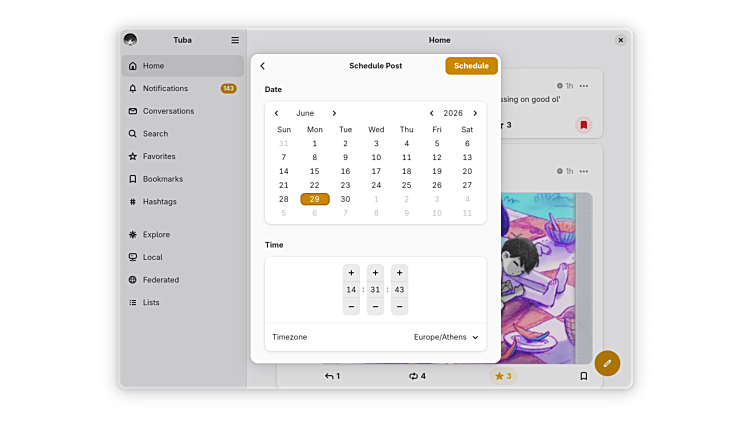The image size is (752, 423).
Task: Toggle the favorite star showing 3
Action: [x=503, y=376]
